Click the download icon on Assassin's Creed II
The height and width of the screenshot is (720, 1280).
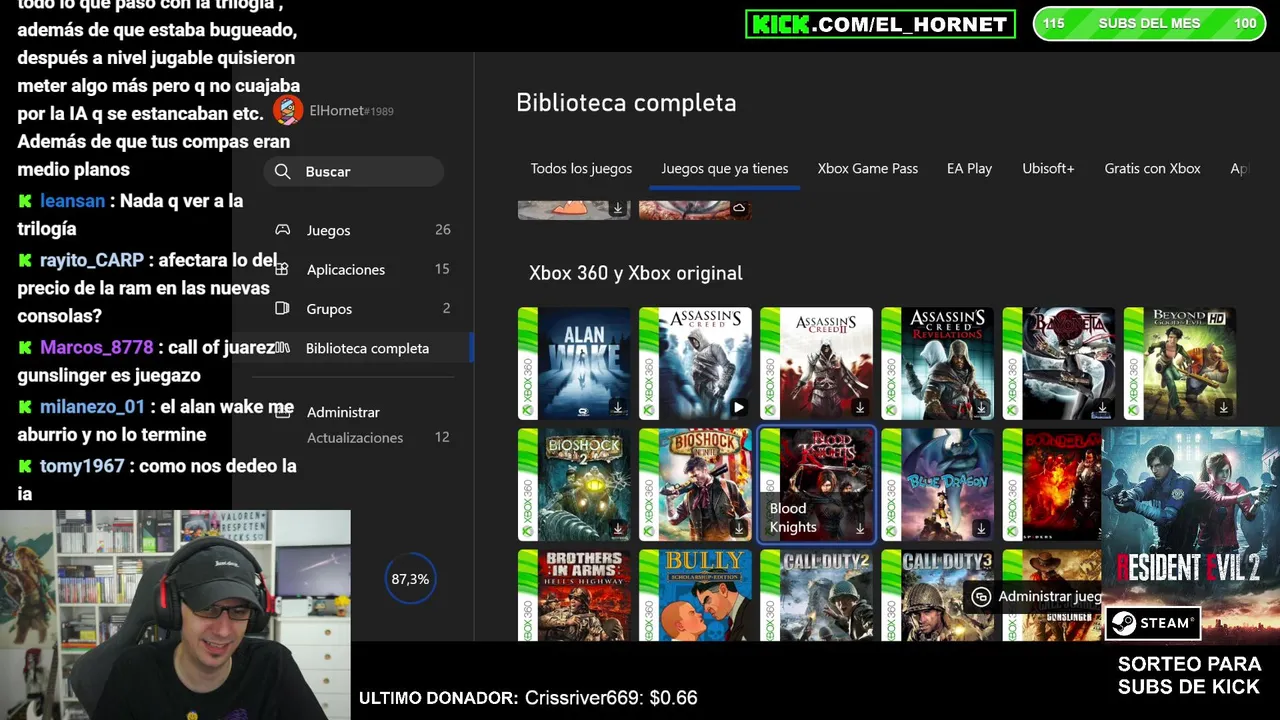(x=860, y=408)
